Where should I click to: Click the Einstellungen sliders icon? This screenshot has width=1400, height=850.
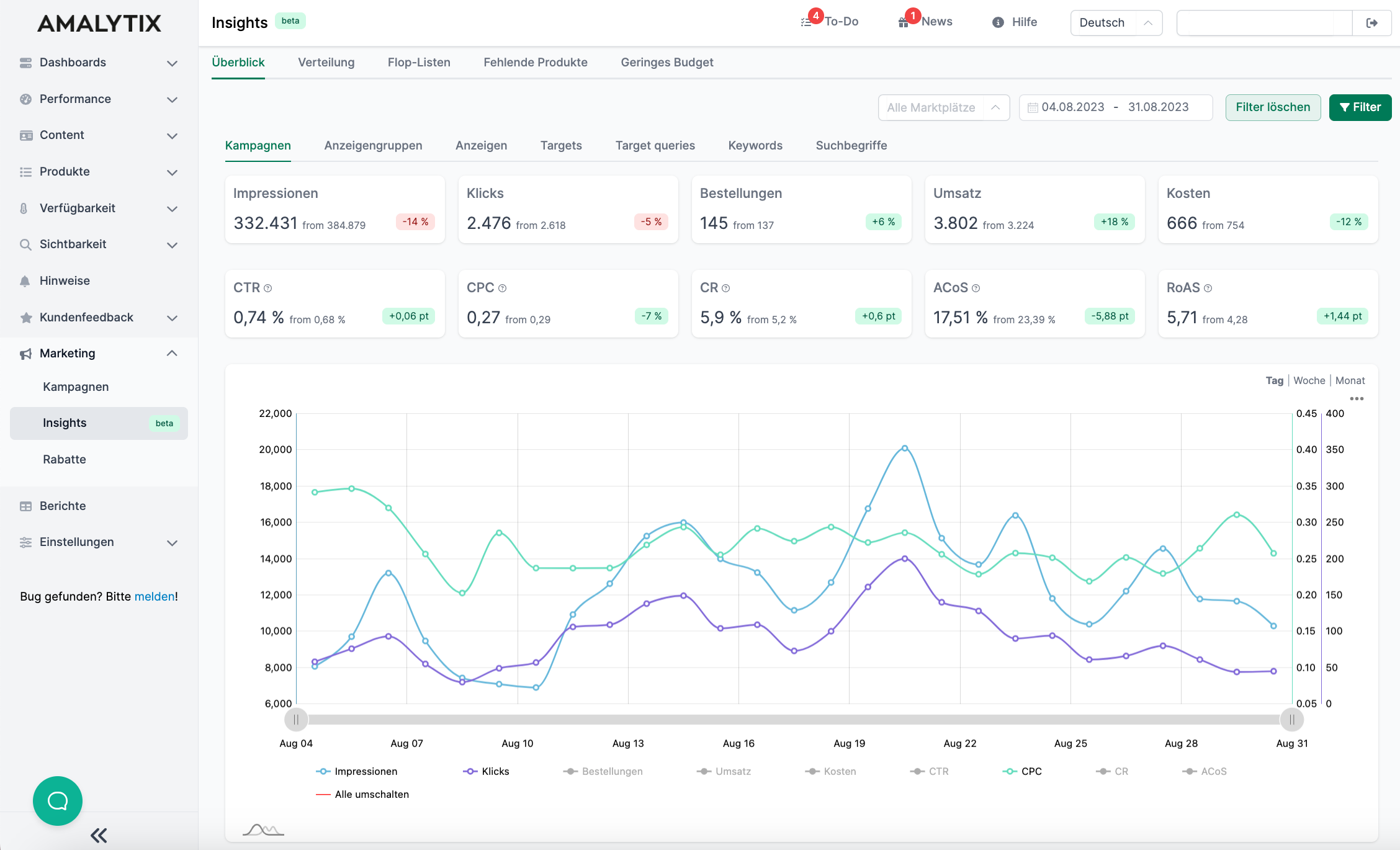[25, 542]
